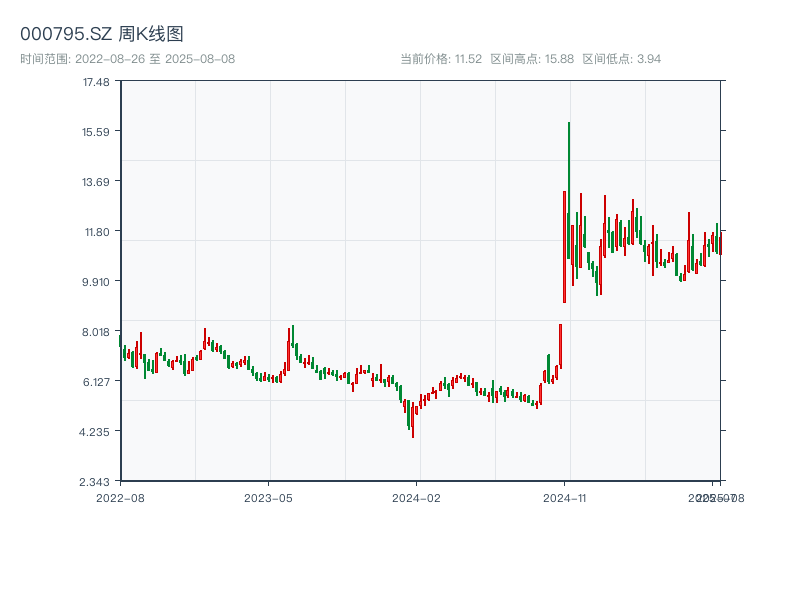Click y-axis label 9.910
Image resolution: width=800 pixels, height=600 pixels.
pos(96,282)
